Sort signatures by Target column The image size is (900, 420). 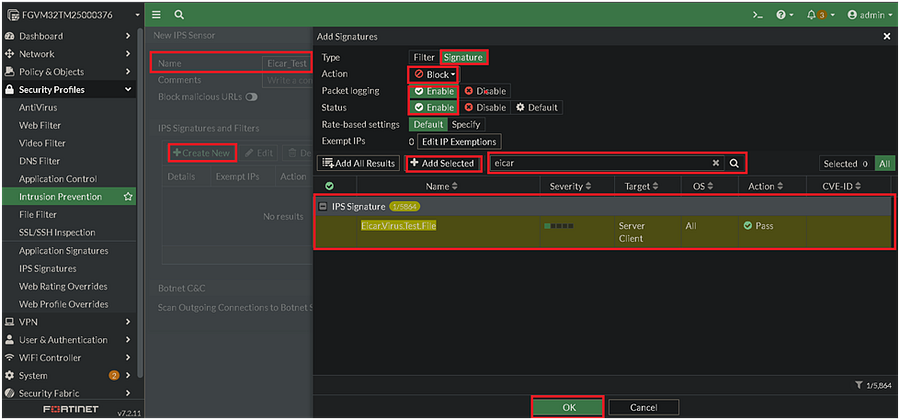[641, 186]
